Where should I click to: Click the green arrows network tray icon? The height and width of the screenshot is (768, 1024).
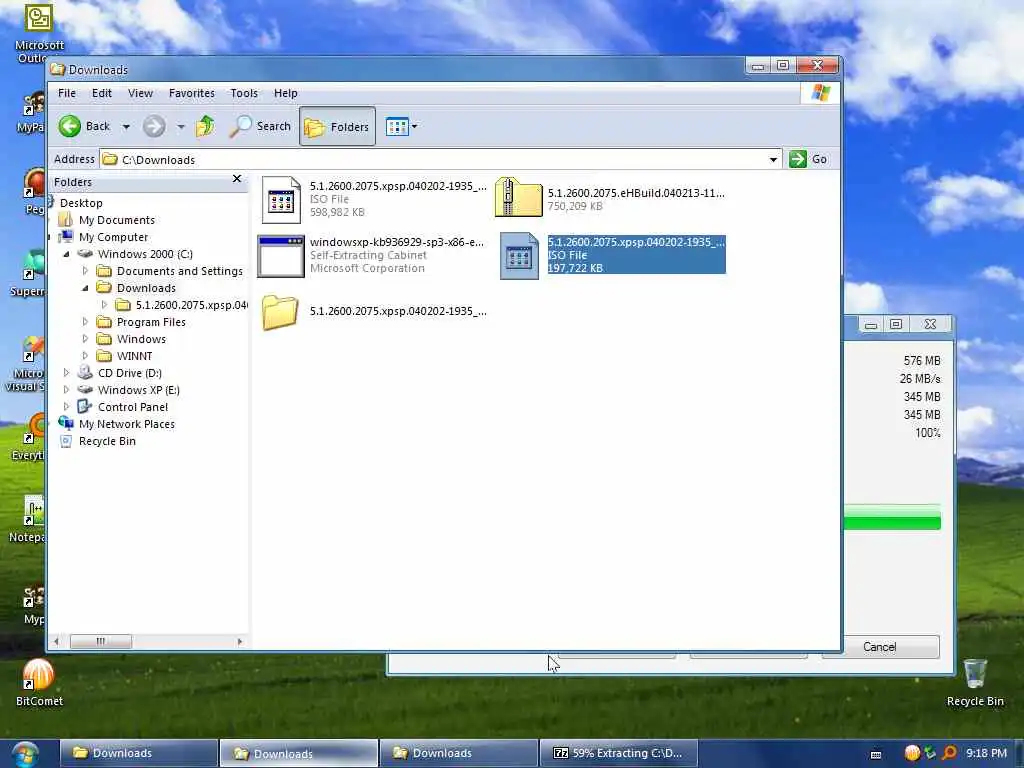coord(931,753)
